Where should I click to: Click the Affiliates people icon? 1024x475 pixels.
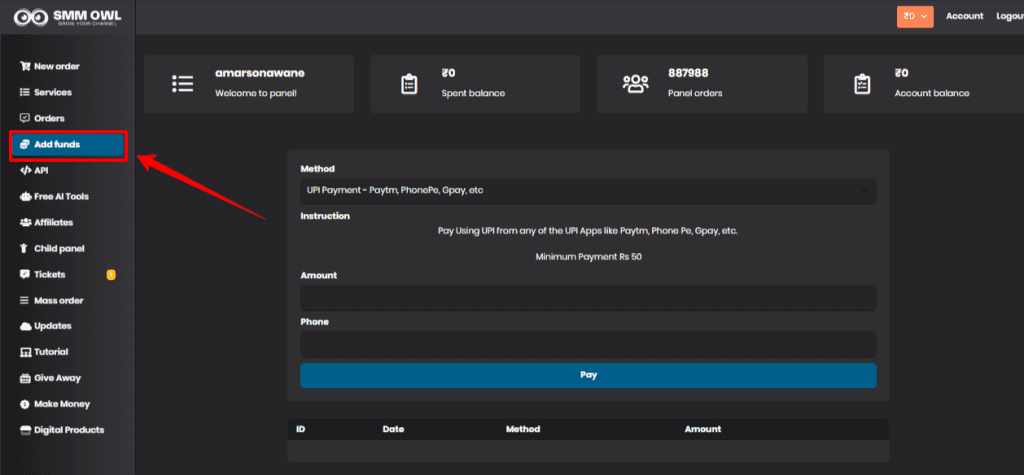click(25, 222)
